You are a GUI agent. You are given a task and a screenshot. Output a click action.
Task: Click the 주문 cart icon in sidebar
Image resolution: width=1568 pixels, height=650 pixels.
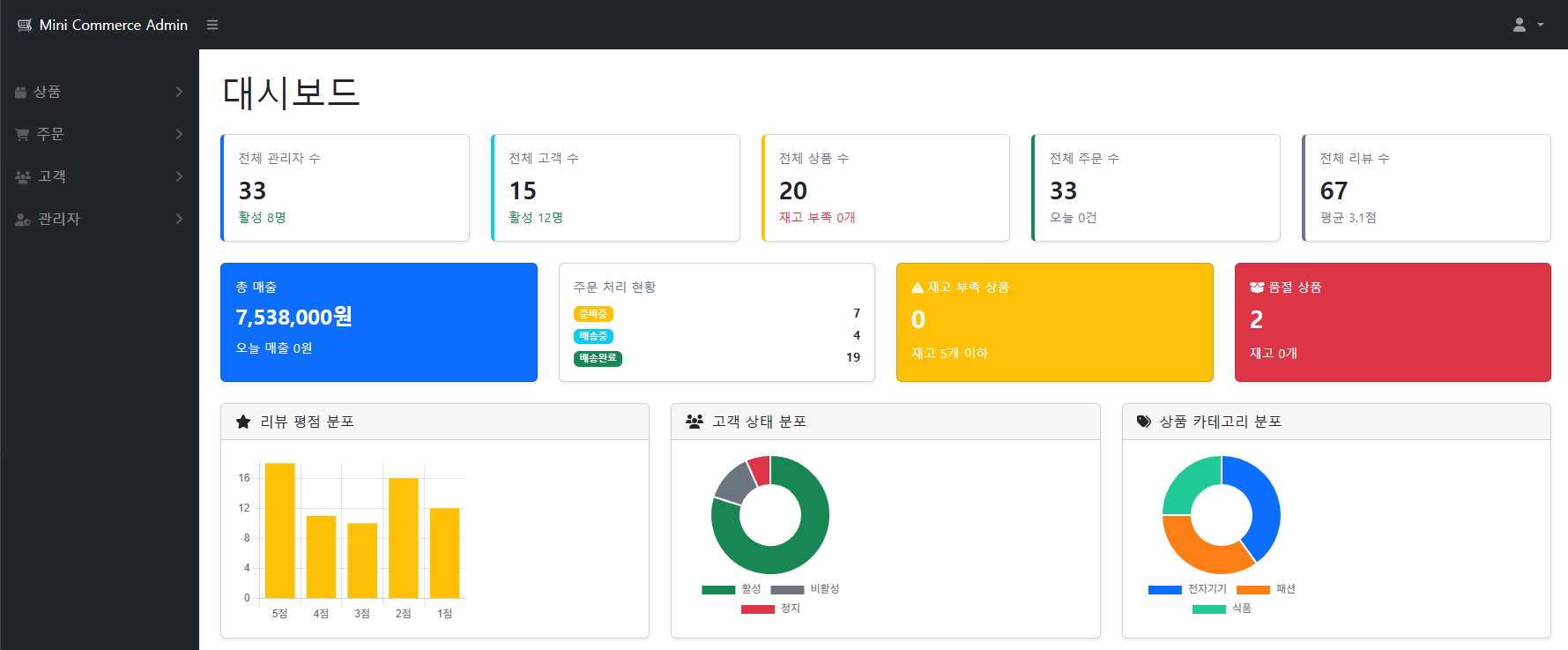point(22,134)
